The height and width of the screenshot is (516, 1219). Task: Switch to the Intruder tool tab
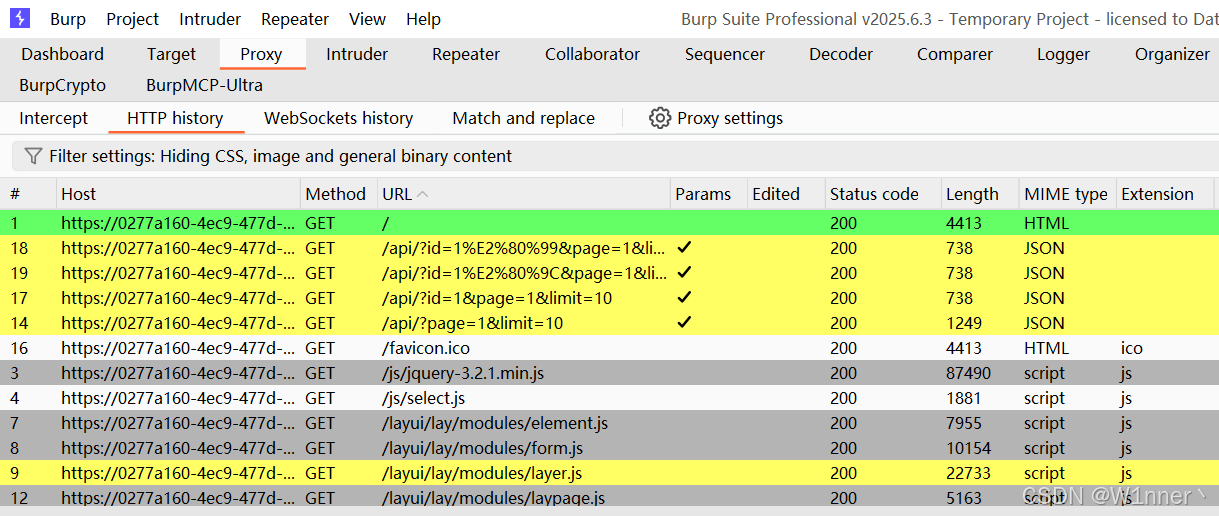pos(357,54)
